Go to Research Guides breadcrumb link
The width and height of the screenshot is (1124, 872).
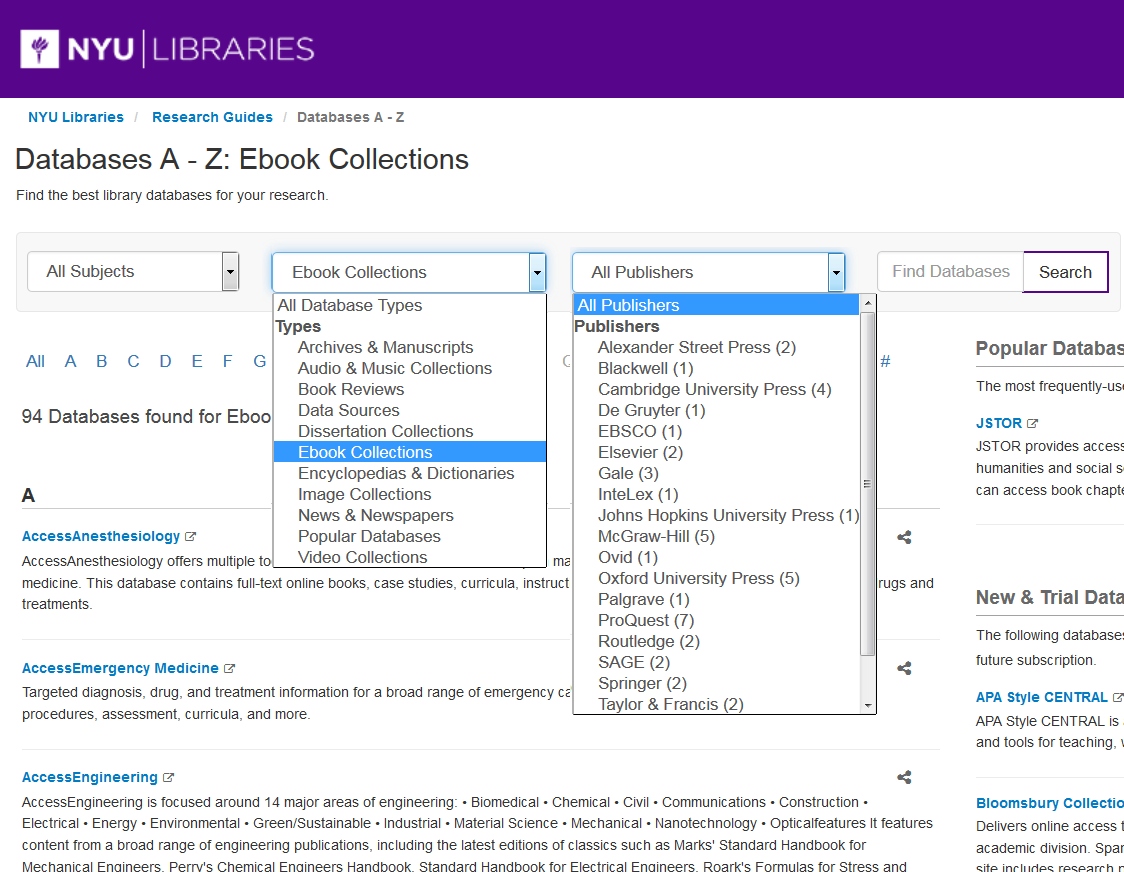(x=212, y=117)
